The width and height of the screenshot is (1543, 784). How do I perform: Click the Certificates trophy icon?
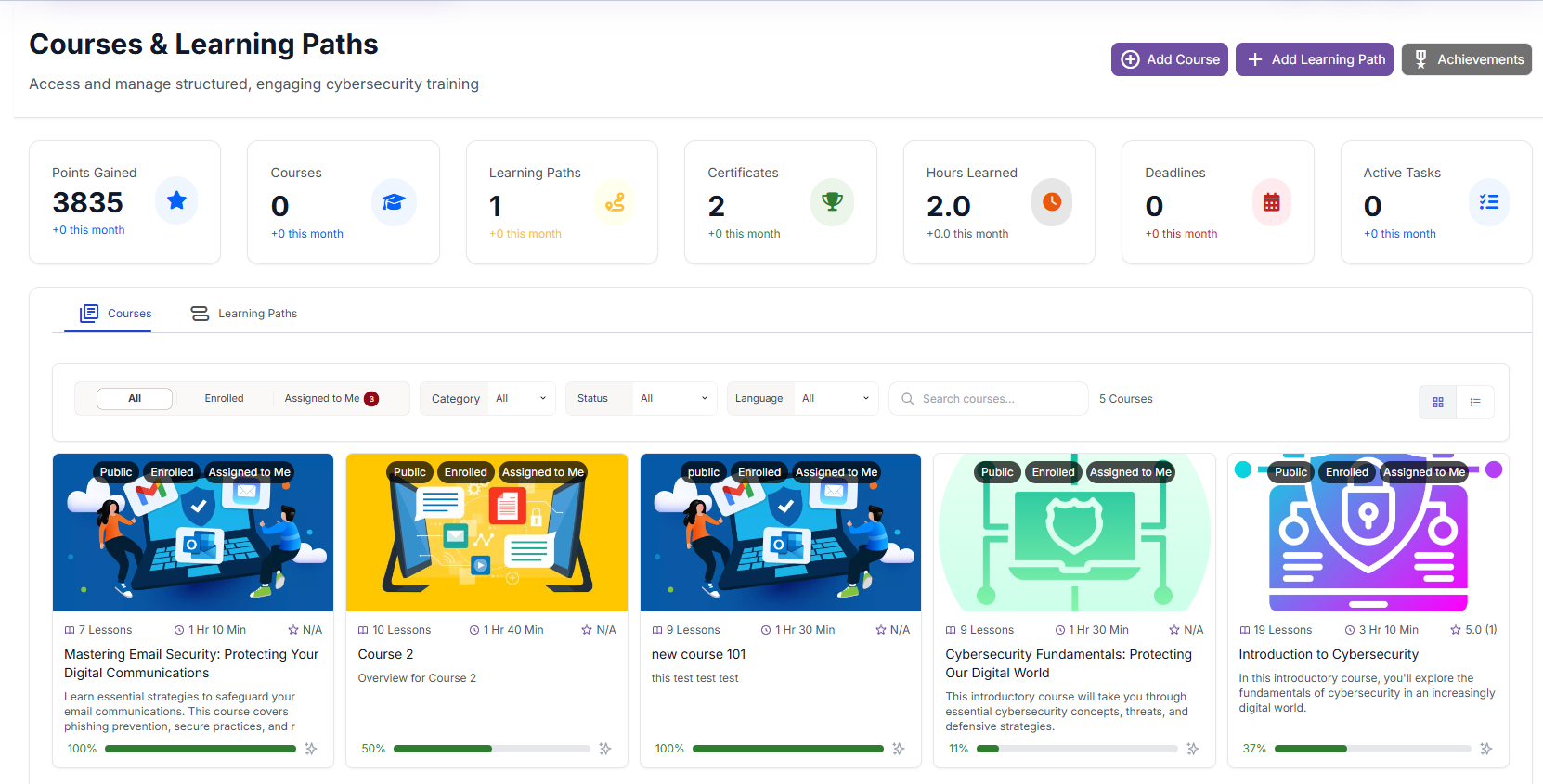(833, 202)
